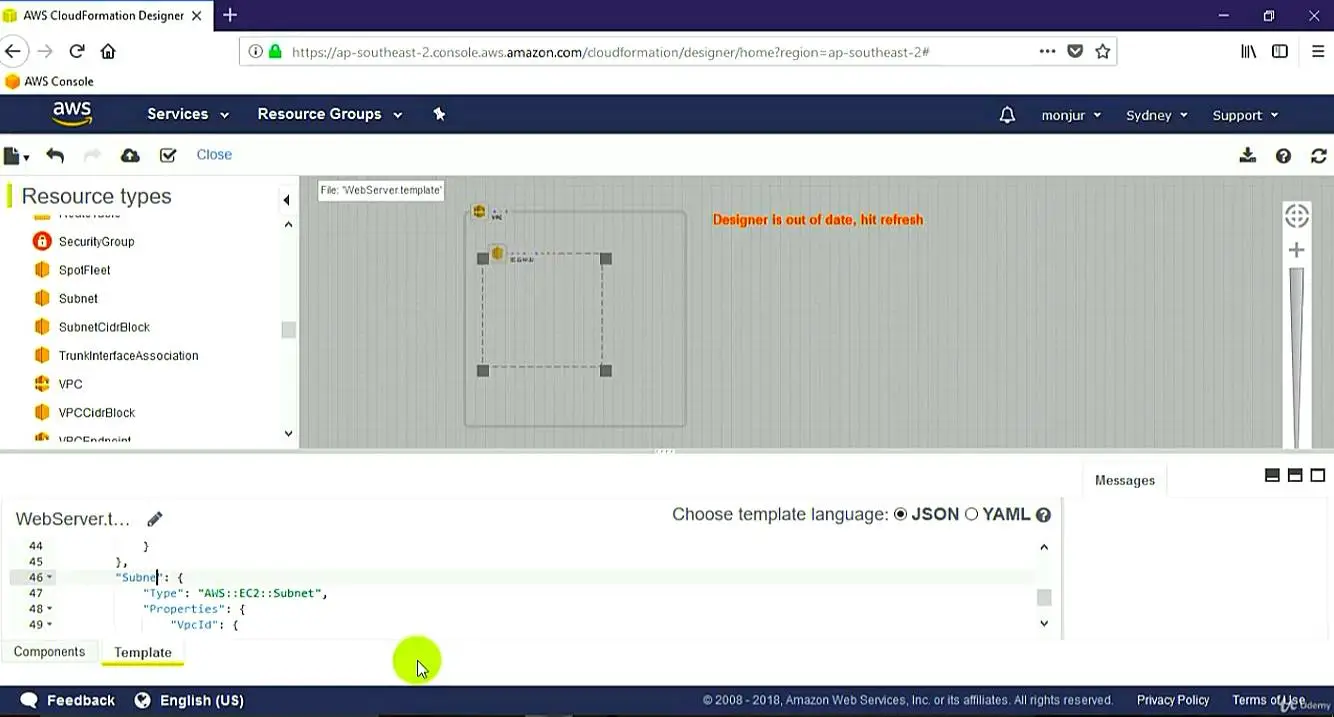1334x717 pixels.
Task: Open the Resource Groups menu
Action: [329, 114]
